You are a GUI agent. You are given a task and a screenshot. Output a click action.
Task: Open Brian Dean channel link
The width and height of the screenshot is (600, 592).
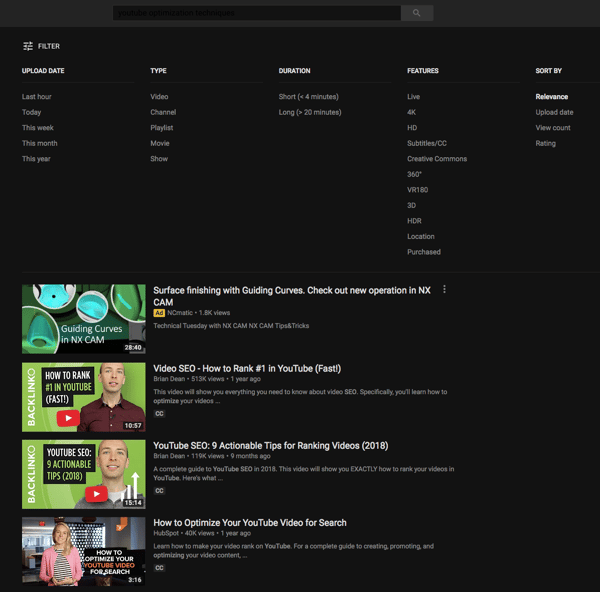click(x=172, y=379)
